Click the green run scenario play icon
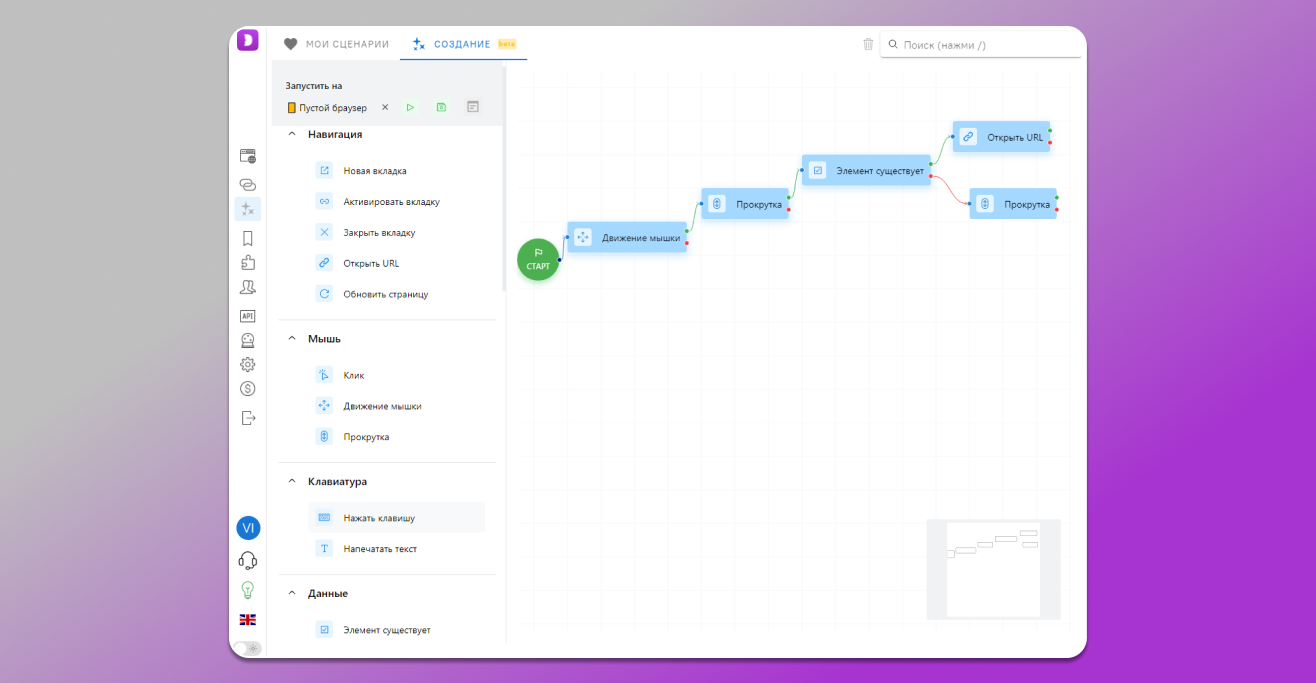1316x683 pixels. [x=410, y=107]
